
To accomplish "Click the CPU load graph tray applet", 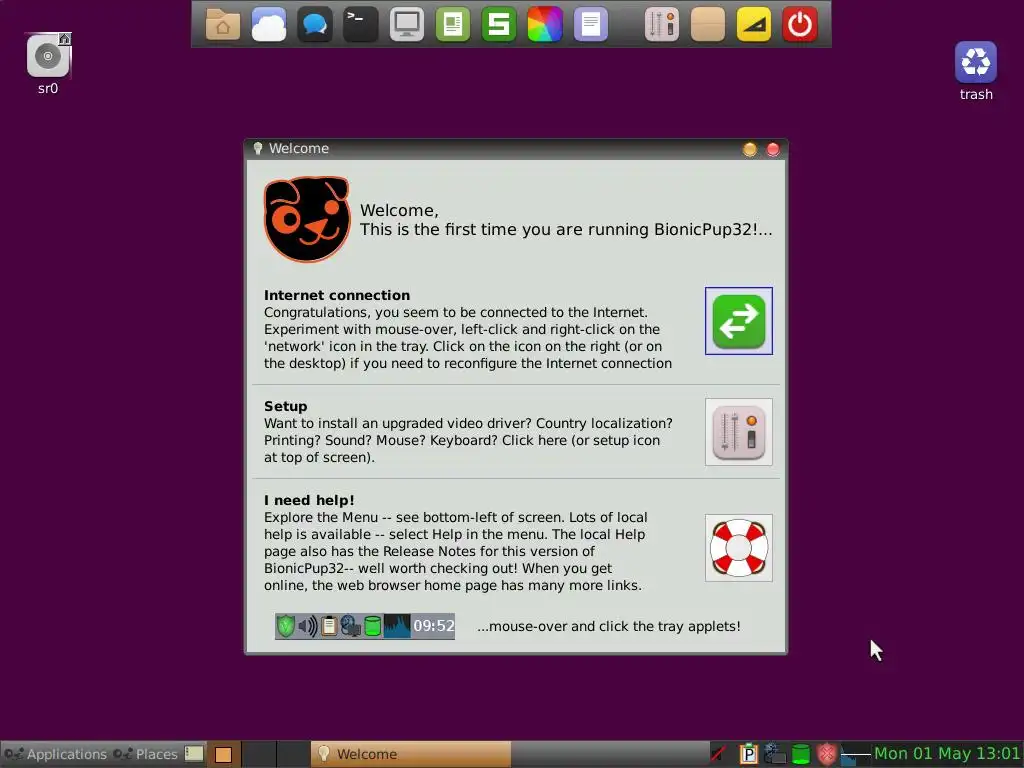I will [856, 754].
